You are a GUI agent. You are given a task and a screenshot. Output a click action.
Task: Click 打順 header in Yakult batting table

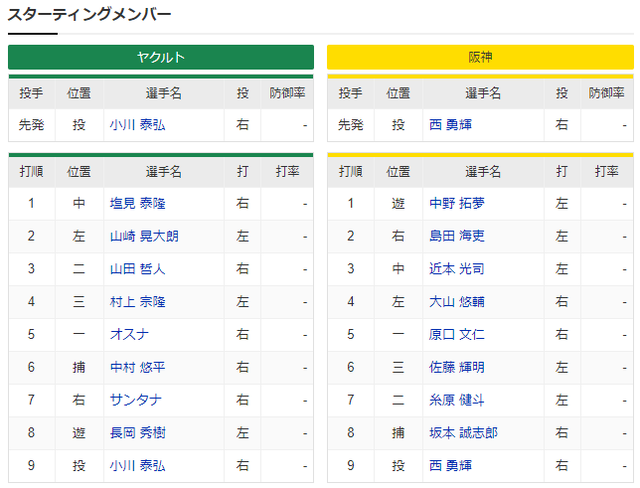coord(31,172)
